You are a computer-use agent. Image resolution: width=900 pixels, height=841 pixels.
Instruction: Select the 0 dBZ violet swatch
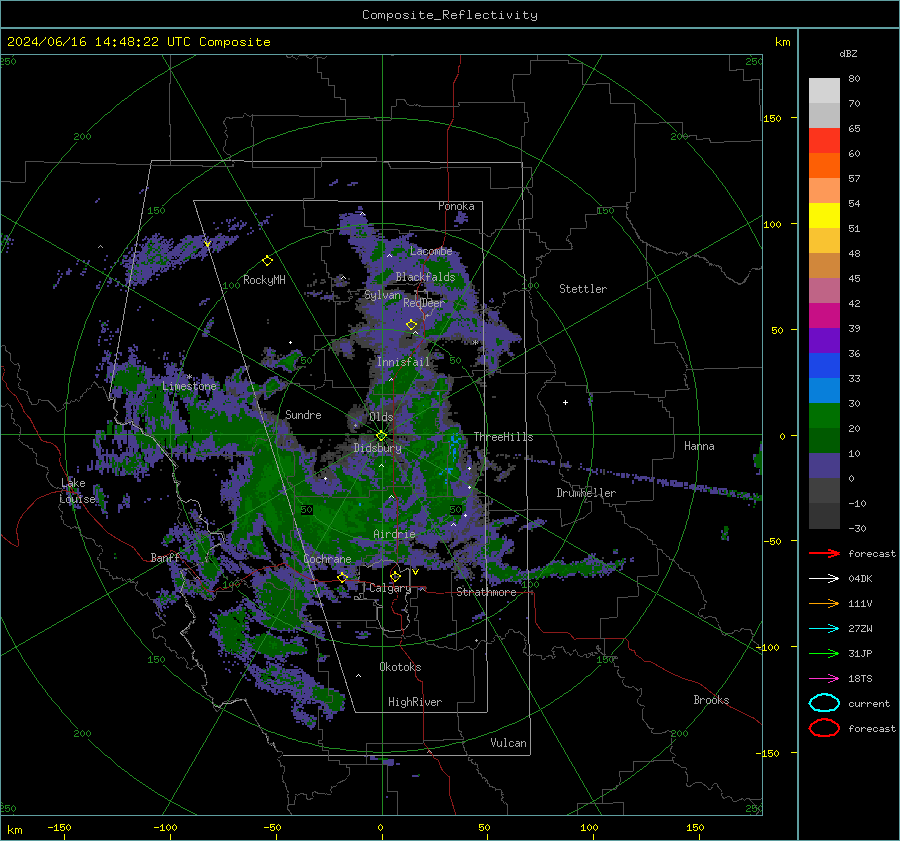tap(824, 466)
